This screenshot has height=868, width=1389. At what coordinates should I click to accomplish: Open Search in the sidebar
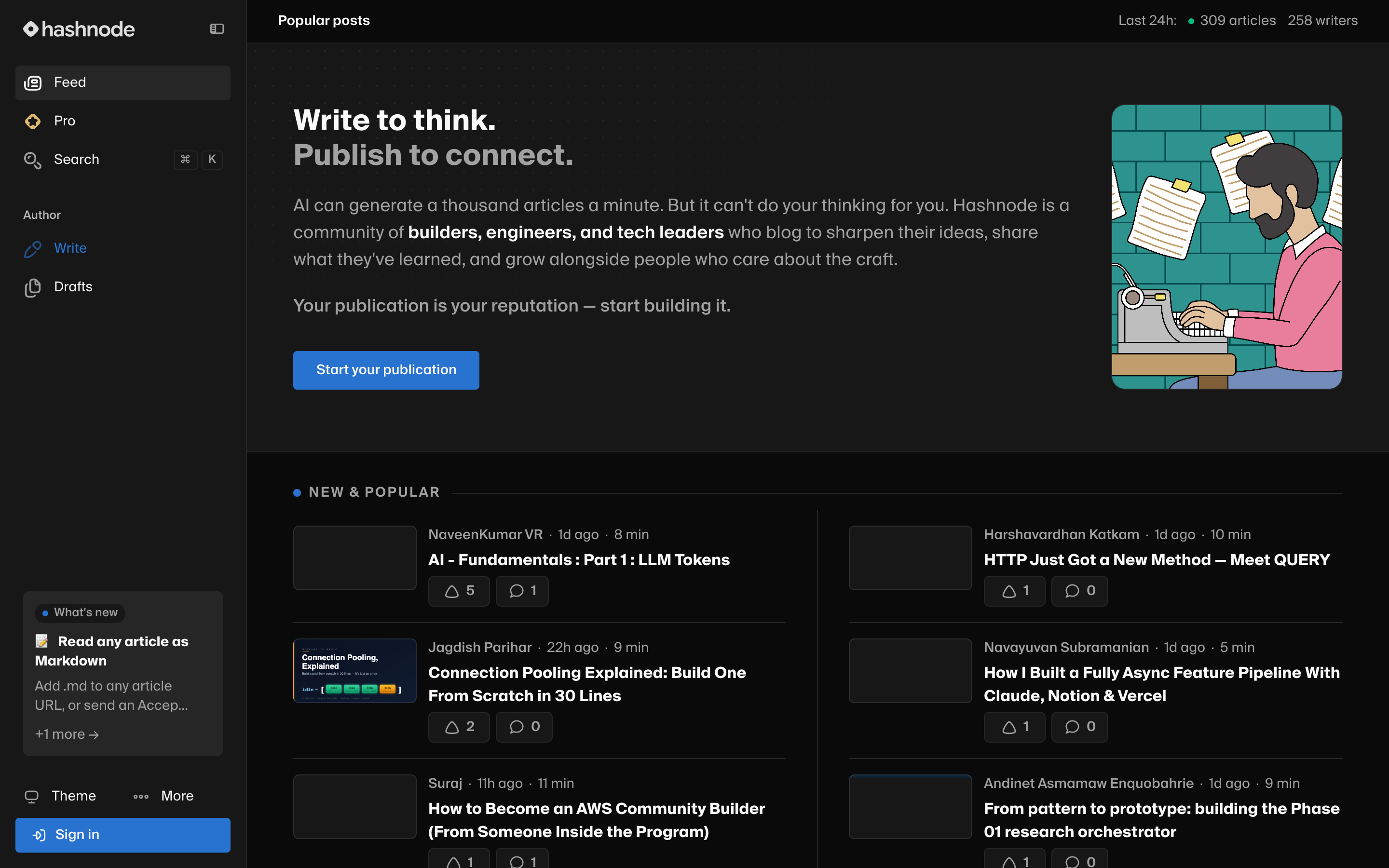coord(123,160)
